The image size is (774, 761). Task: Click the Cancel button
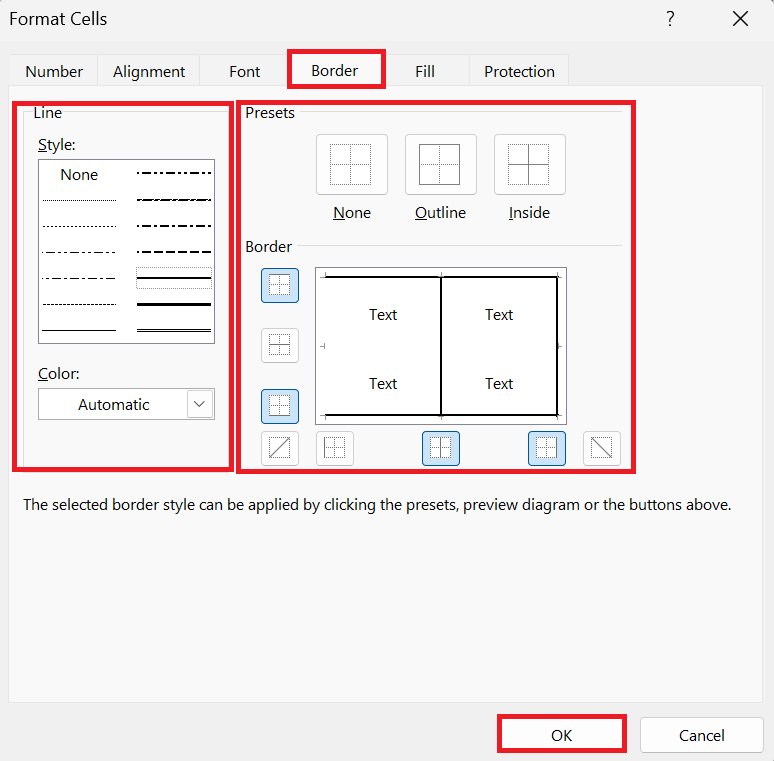tap(701, 735)
